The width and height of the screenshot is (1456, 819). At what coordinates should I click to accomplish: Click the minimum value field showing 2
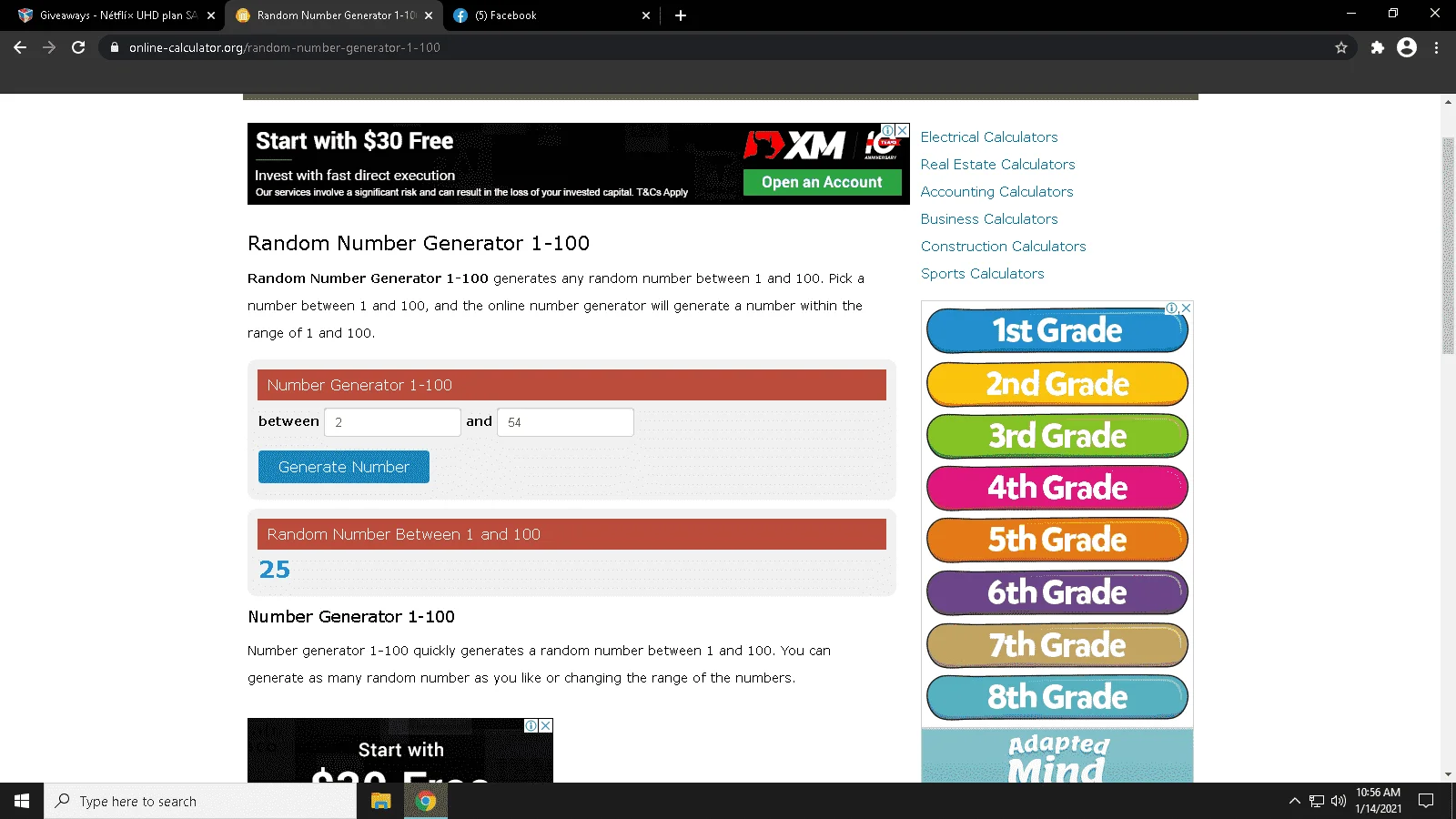(392, 422)
